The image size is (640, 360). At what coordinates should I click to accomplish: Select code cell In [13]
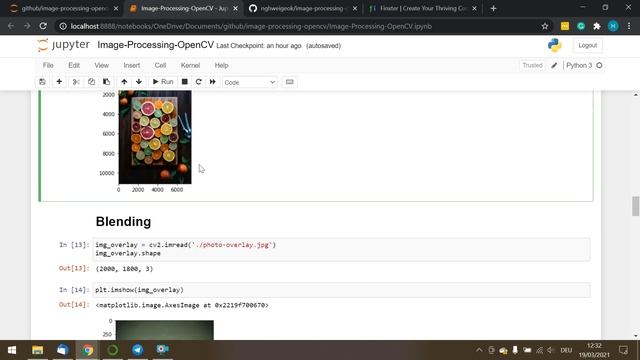[341, 249]
